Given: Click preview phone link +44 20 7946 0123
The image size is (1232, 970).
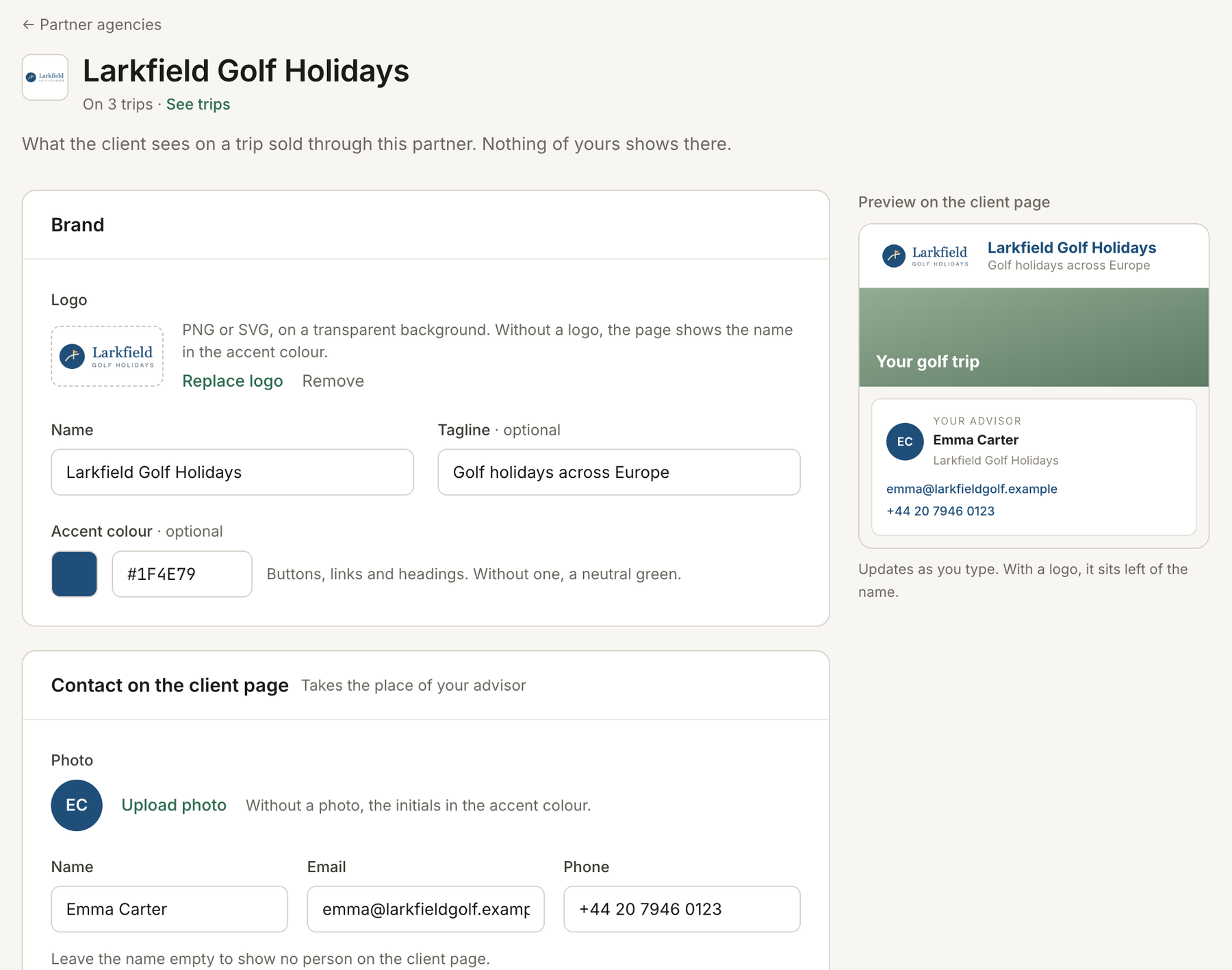Looking at the screenshot, I should click(940, 511).
